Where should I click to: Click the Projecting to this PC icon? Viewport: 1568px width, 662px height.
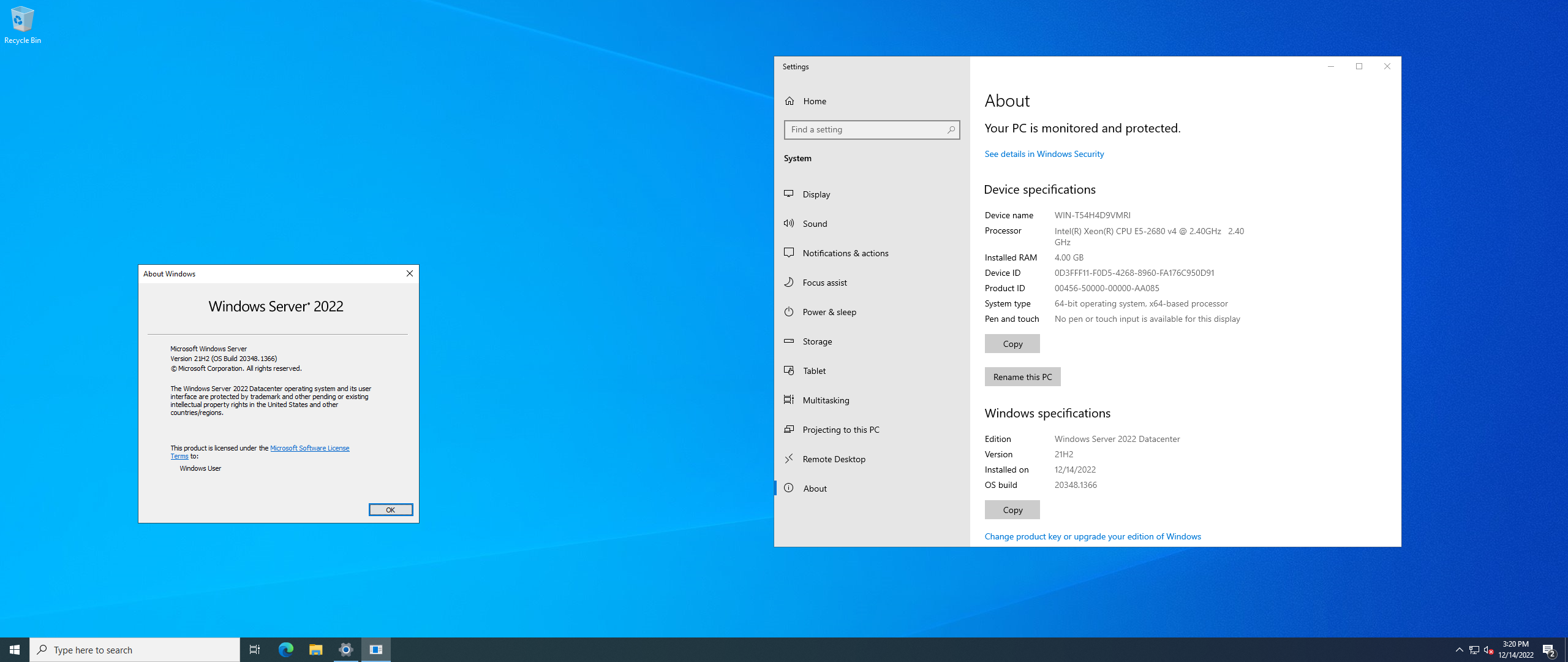coord(789,429)
